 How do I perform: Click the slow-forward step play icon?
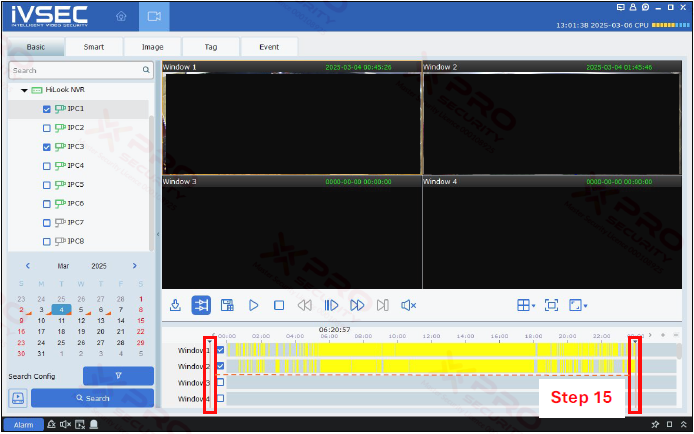(331, 305)
